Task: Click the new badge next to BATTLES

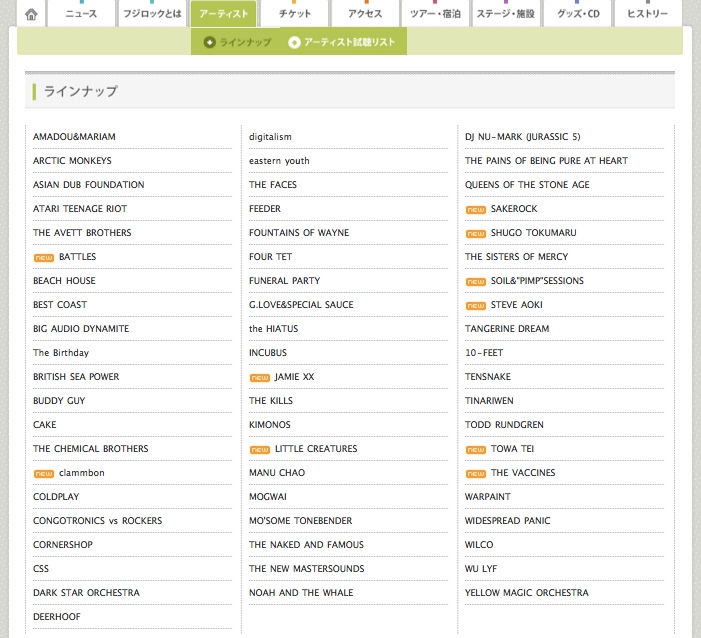Action: pos(44,258)
